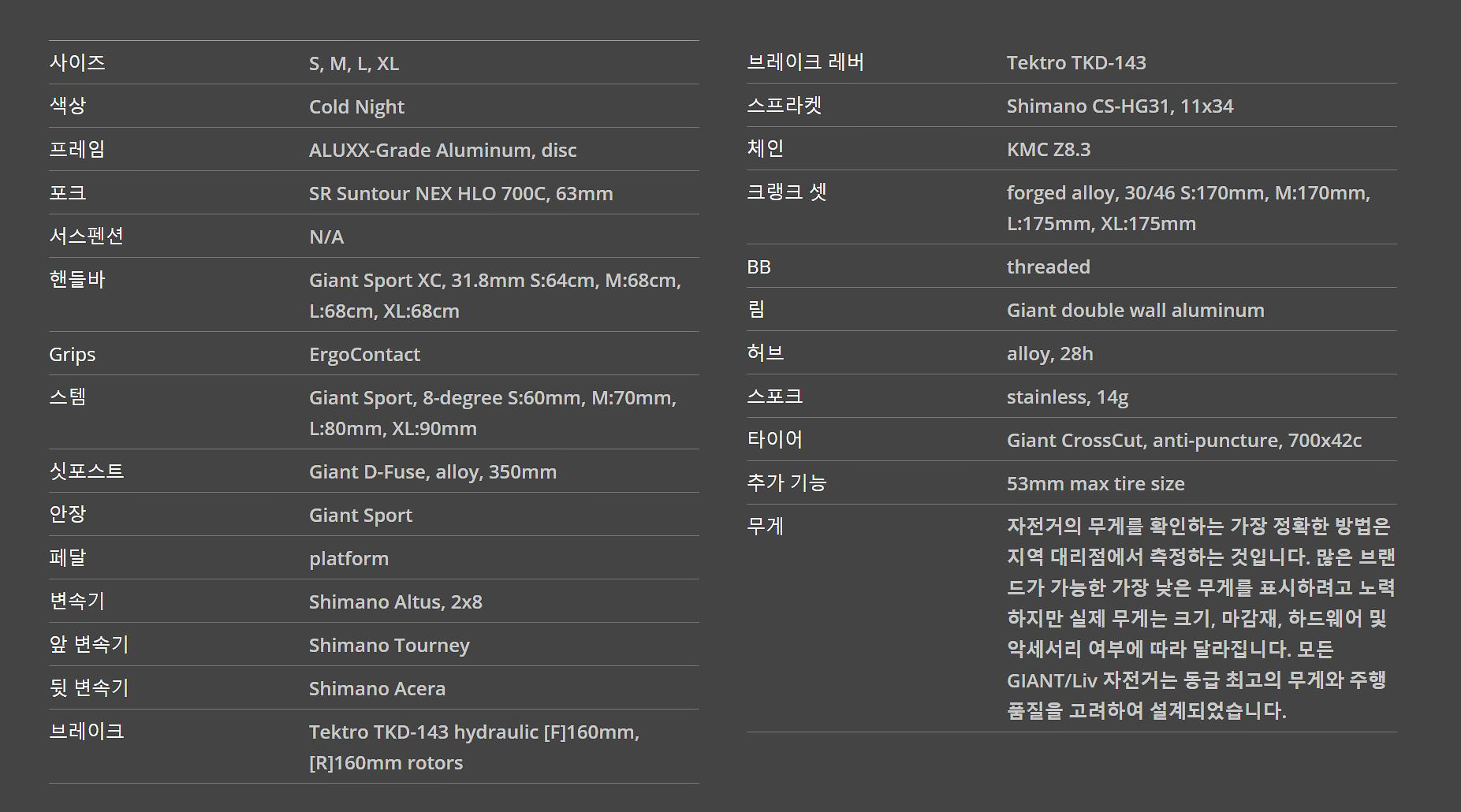Click the '프레임' label
1461x812 pixels.
[x=77, y=150]
